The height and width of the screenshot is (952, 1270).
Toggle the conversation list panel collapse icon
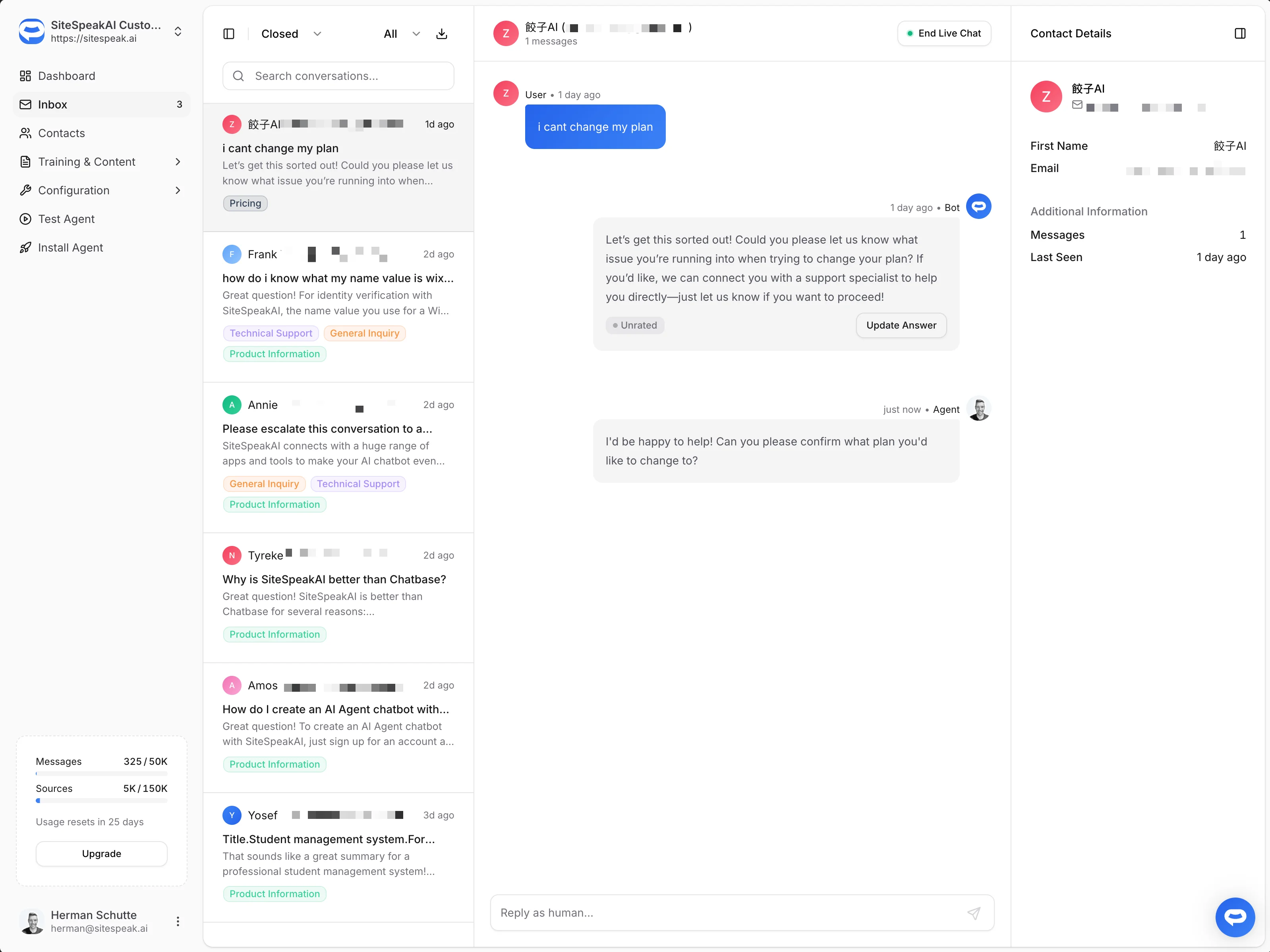click(x=228, y=33)
